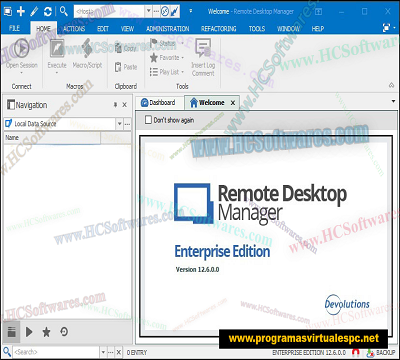
Task: Open the Favorite star dropdown
Action: [167, 58]
